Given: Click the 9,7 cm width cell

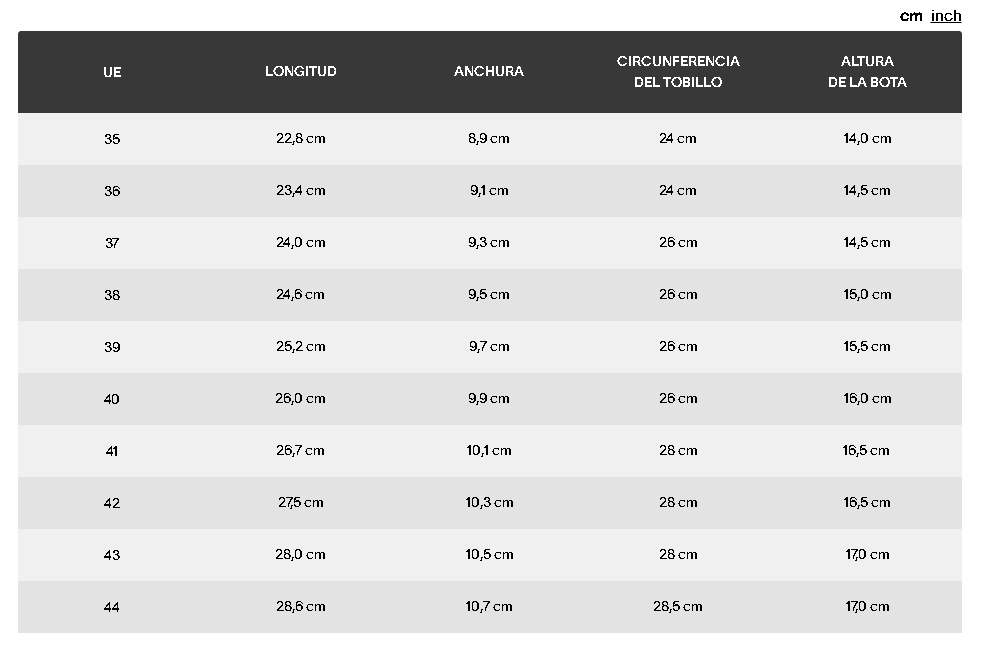Looking at the screenshot, I should click(x=489, y=346).
